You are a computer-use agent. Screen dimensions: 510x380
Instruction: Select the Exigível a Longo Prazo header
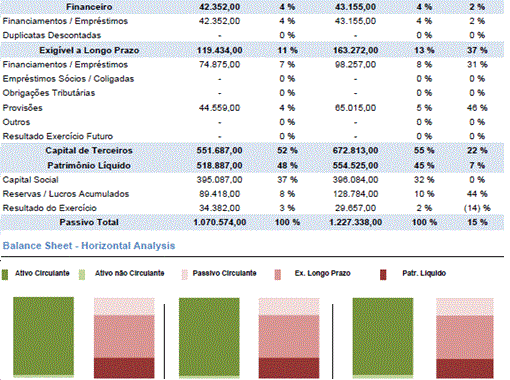89,50
